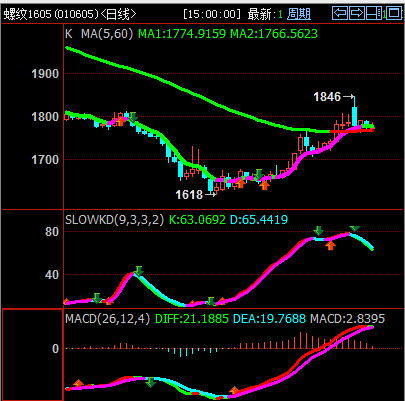Click the 螺纹1605 contract title

tap(27, 14)
